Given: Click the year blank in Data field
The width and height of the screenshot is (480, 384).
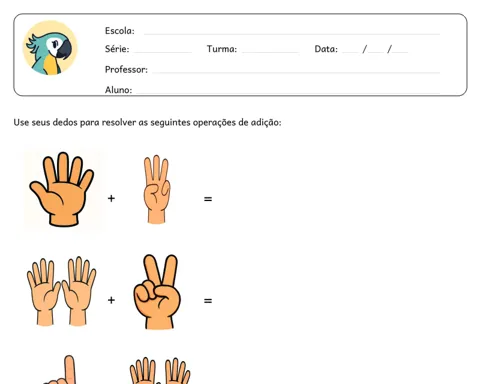Looking at the screenshot, I should click(x=400, y=52).
